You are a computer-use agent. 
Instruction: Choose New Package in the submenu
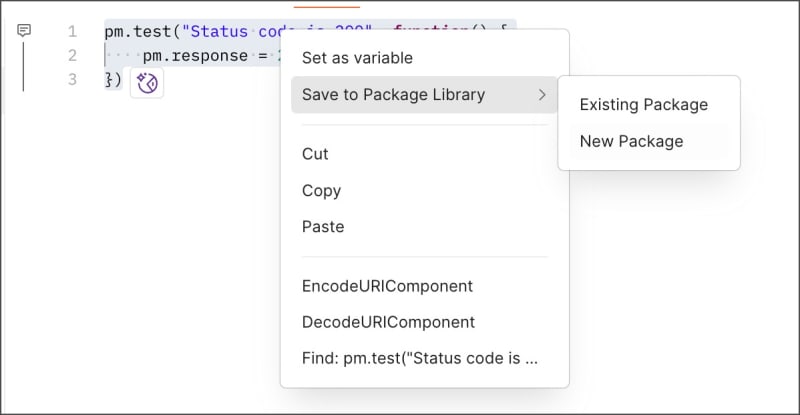(631, 141)
